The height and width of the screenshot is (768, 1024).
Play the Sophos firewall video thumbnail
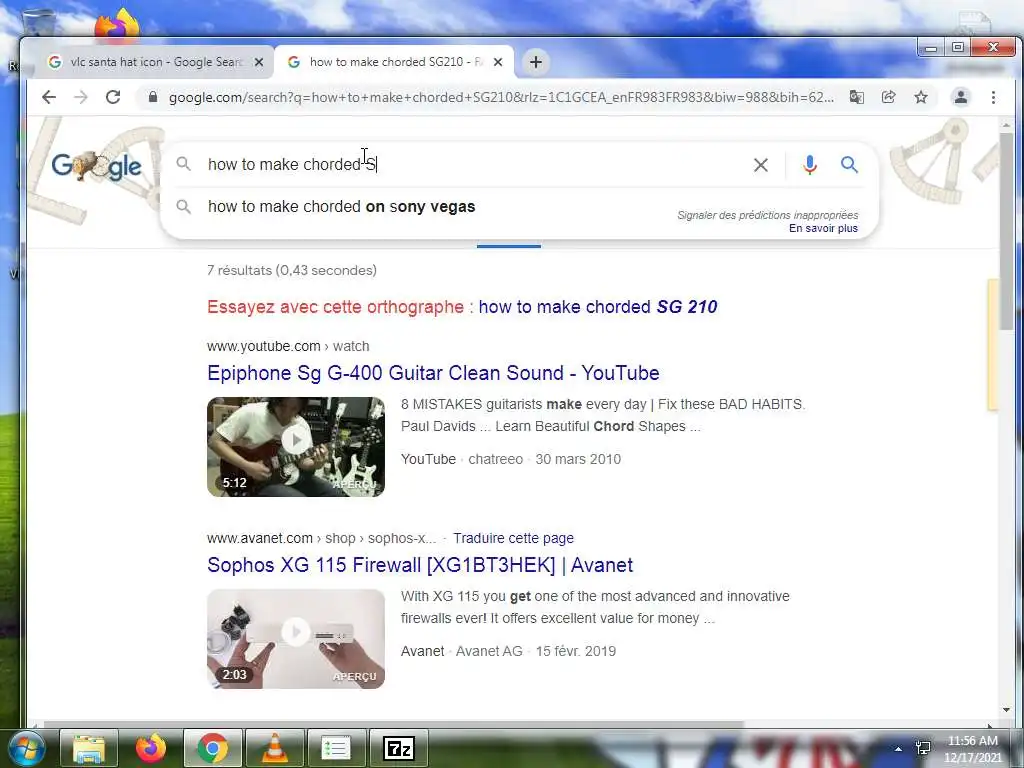296,639
